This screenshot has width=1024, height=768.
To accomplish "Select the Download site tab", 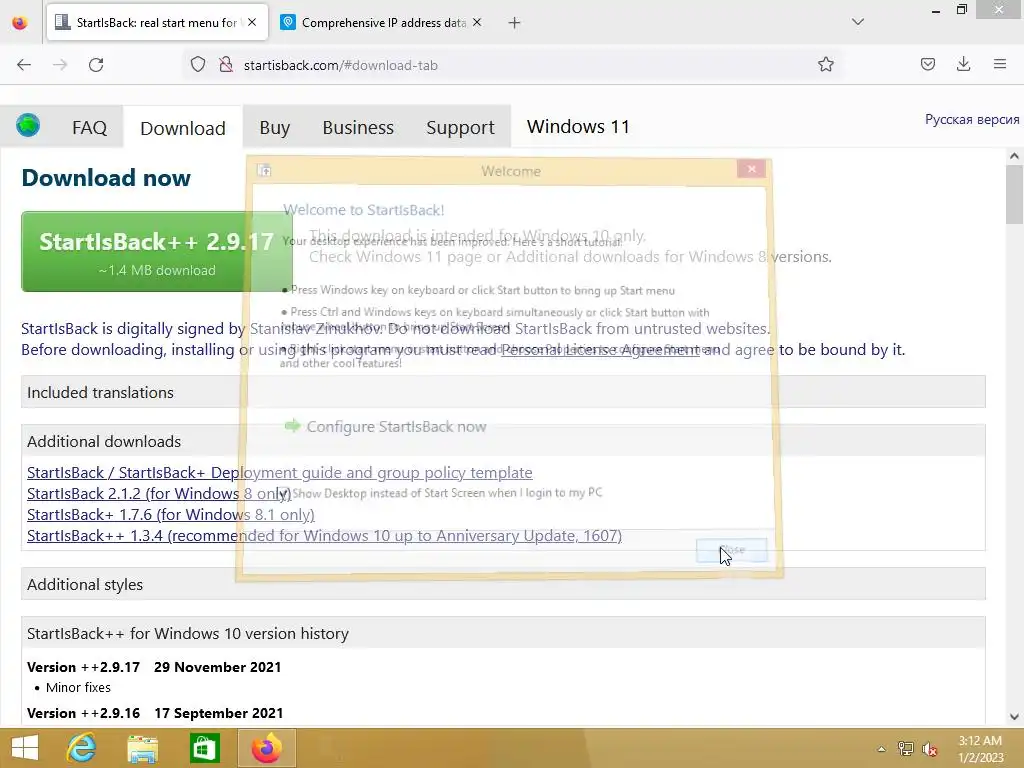I will pyautogui.click(x=183, y=128).
